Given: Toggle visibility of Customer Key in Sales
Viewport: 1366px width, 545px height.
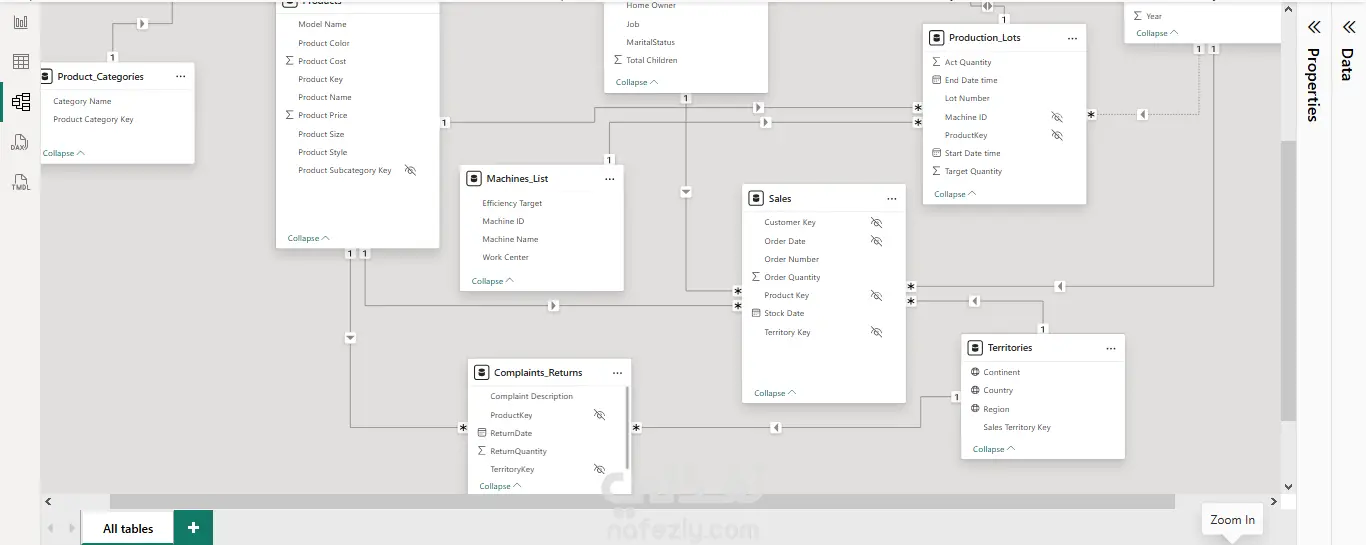Looking at the screenshot, I should click(877, 222).
